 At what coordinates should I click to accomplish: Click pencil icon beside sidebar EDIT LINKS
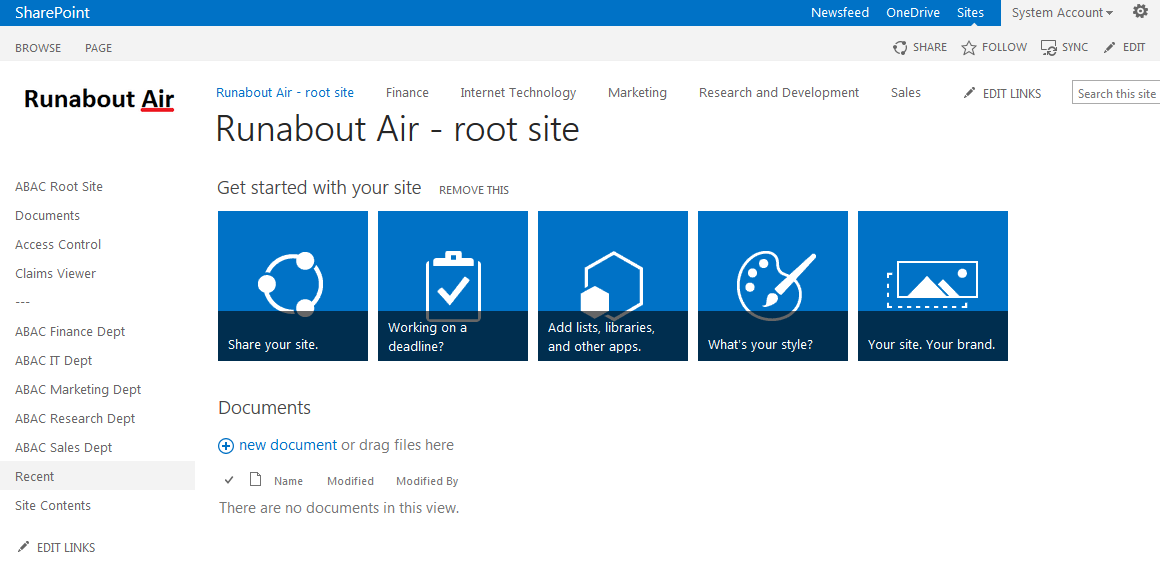tap(24, 547)
